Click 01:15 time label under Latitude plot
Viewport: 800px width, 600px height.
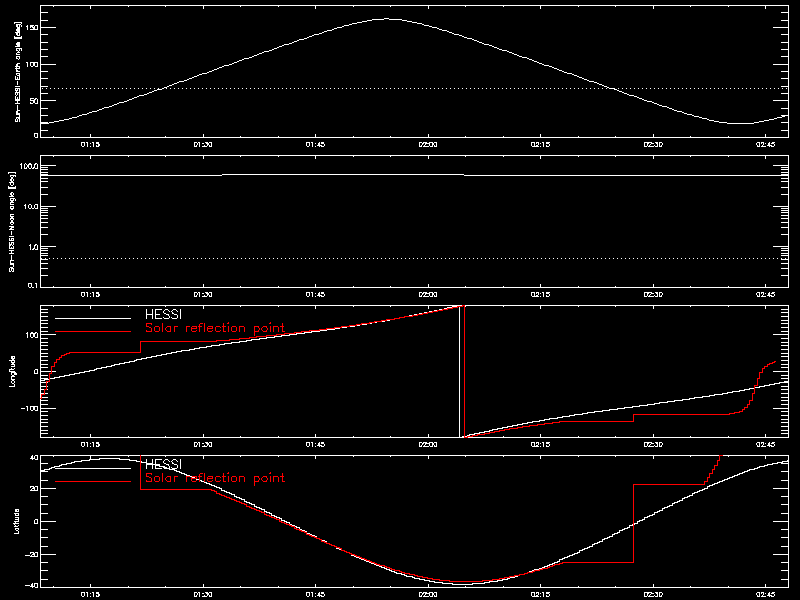coord(90,594)
